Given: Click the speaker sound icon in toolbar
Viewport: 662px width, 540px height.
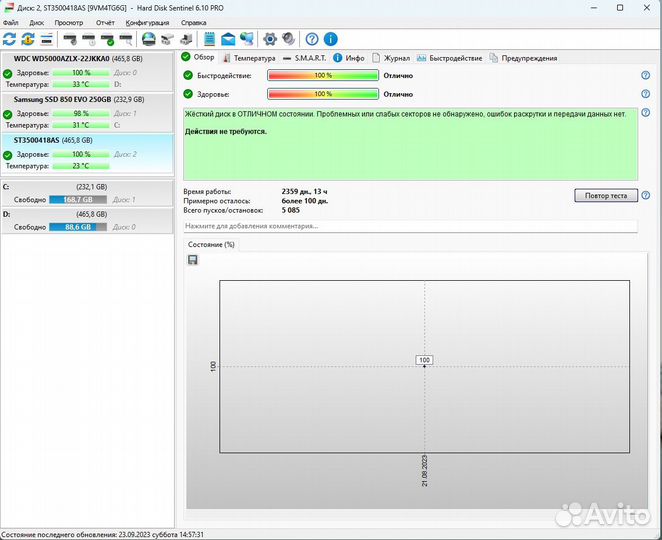Looking at the screenshot, I should (x=288, y=39).
